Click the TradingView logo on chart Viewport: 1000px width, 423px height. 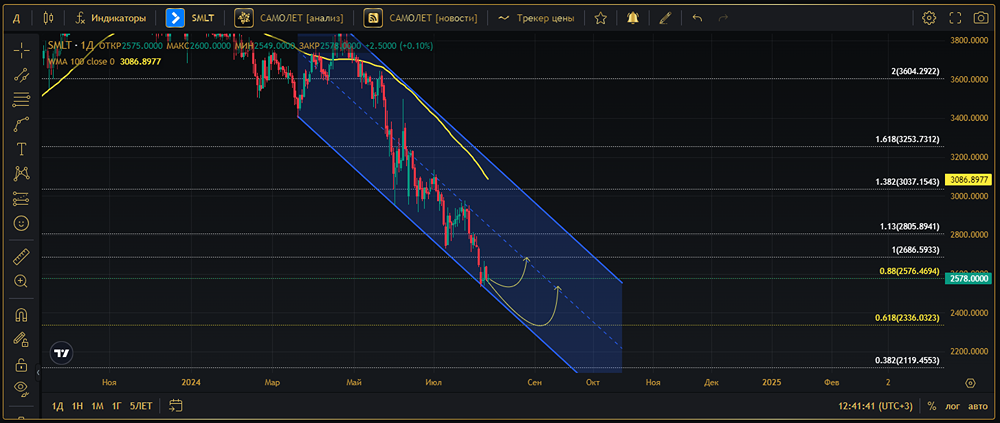point(62,353)
